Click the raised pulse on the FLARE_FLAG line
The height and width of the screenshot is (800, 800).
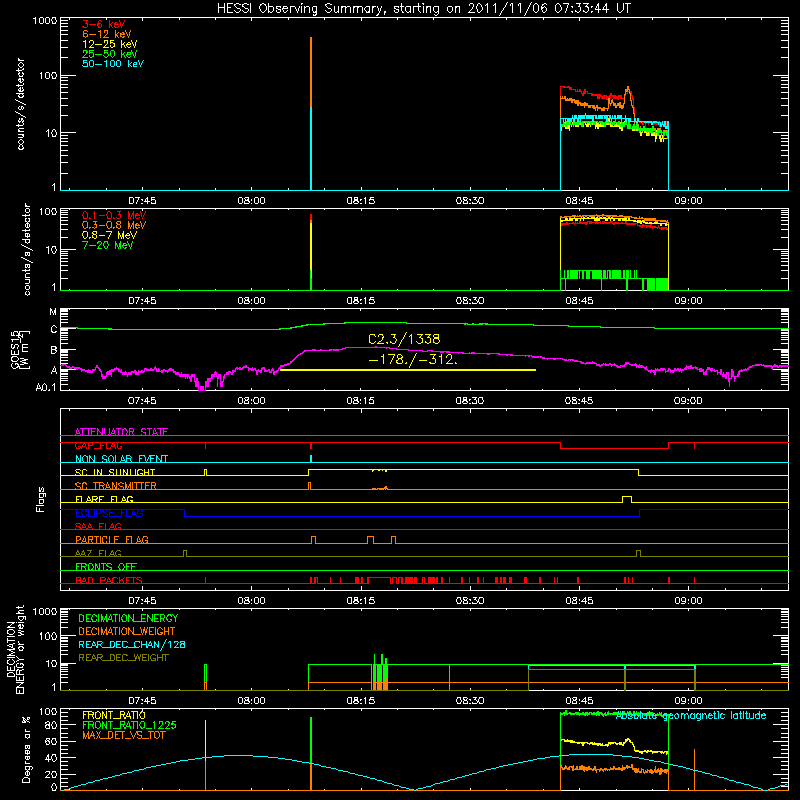627,499
